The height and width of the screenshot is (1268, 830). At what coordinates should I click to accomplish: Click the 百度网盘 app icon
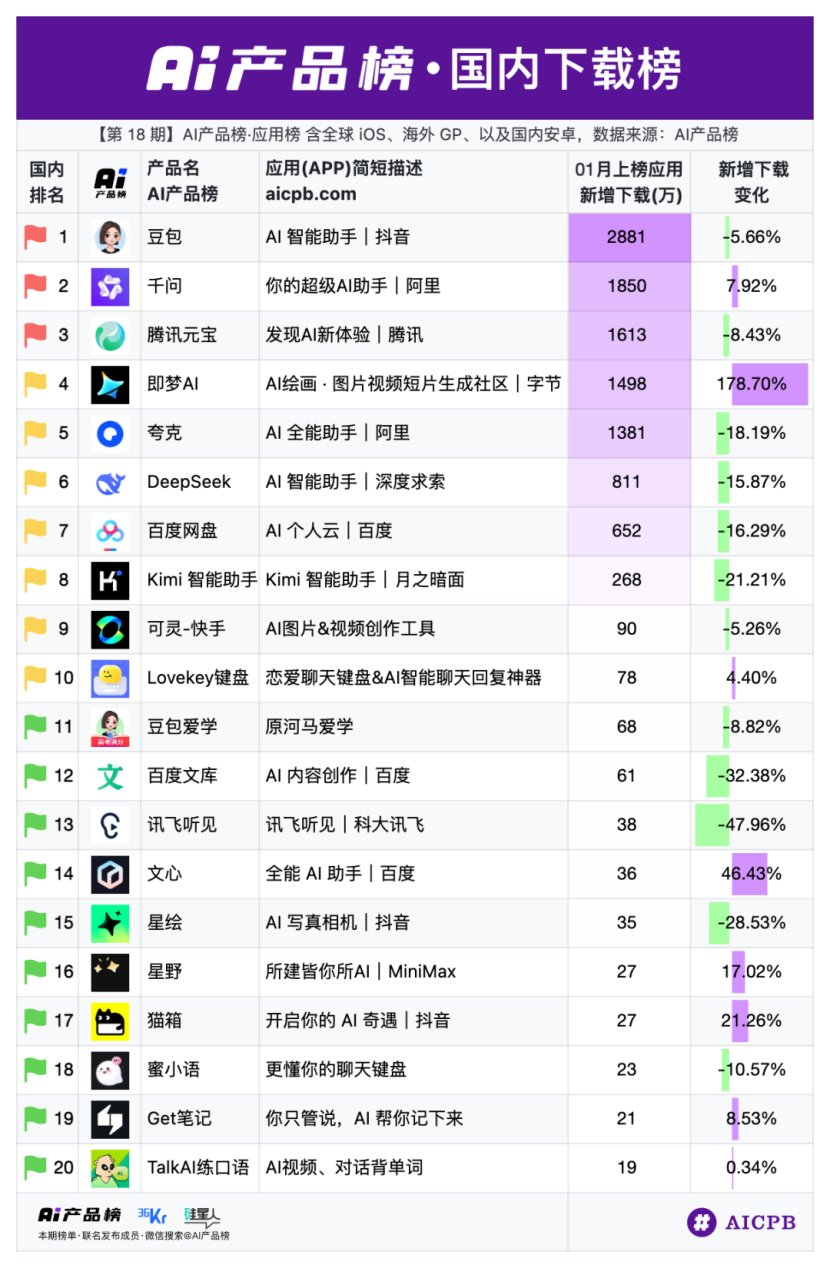(110, 532)
